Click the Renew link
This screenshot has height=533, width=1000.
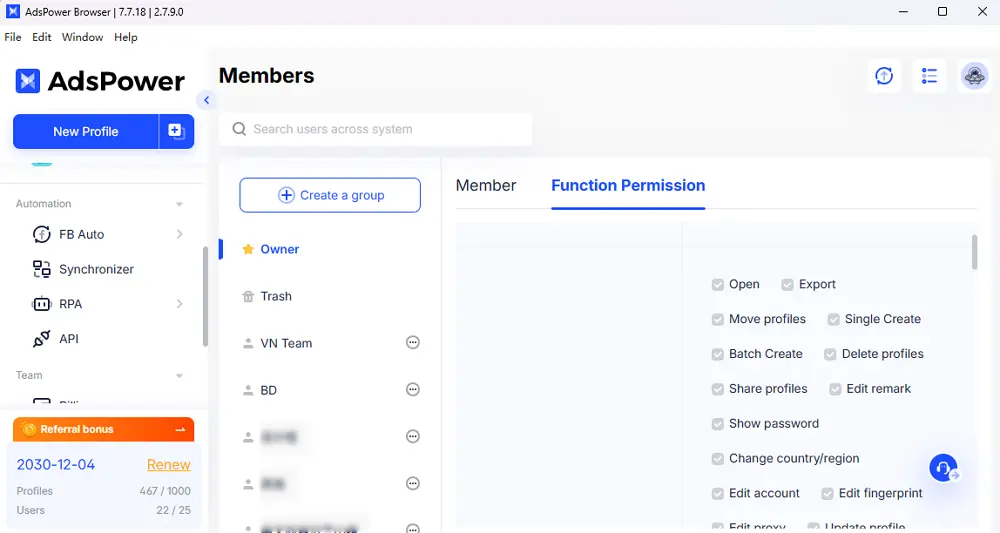point(168,464)
